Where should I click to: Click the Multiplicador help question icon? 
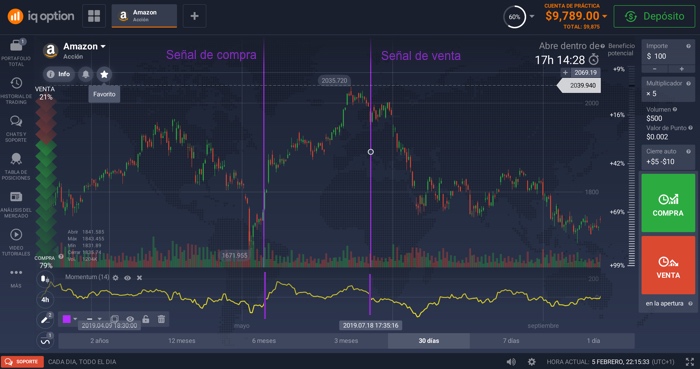click(x=688, y=83)
